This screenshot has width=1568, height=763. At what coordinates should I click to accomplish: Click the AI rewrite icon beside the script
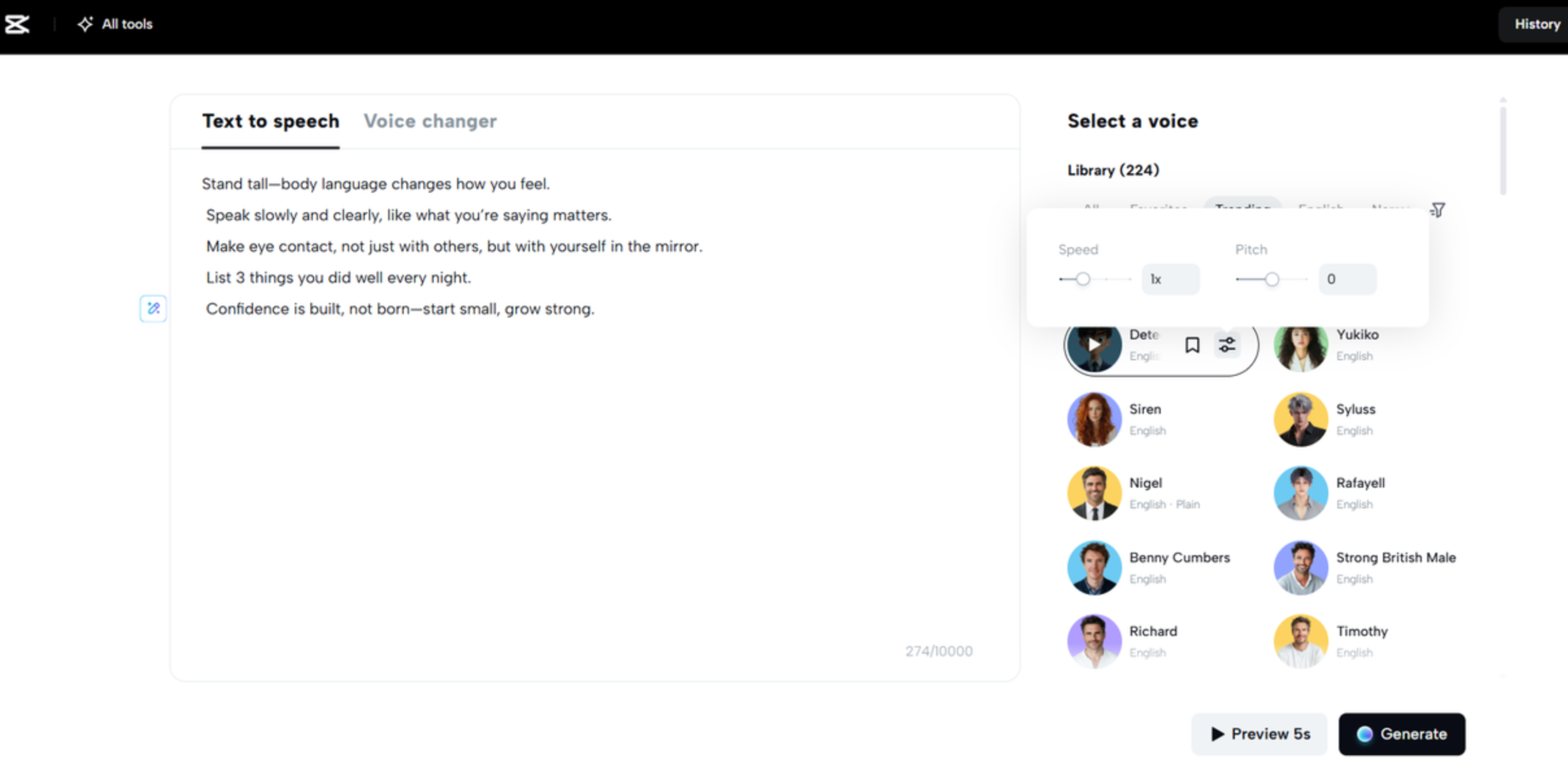(152, 308)
